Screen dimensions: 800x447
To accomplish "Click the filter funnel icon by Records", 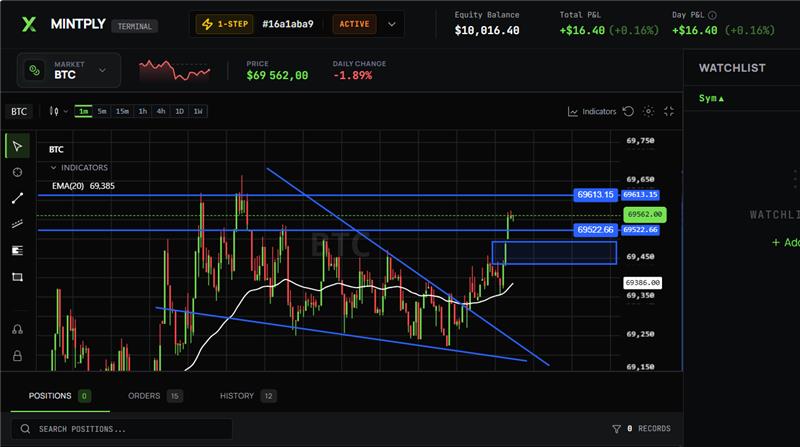I will pyautogui.click(x=616, y=429).
